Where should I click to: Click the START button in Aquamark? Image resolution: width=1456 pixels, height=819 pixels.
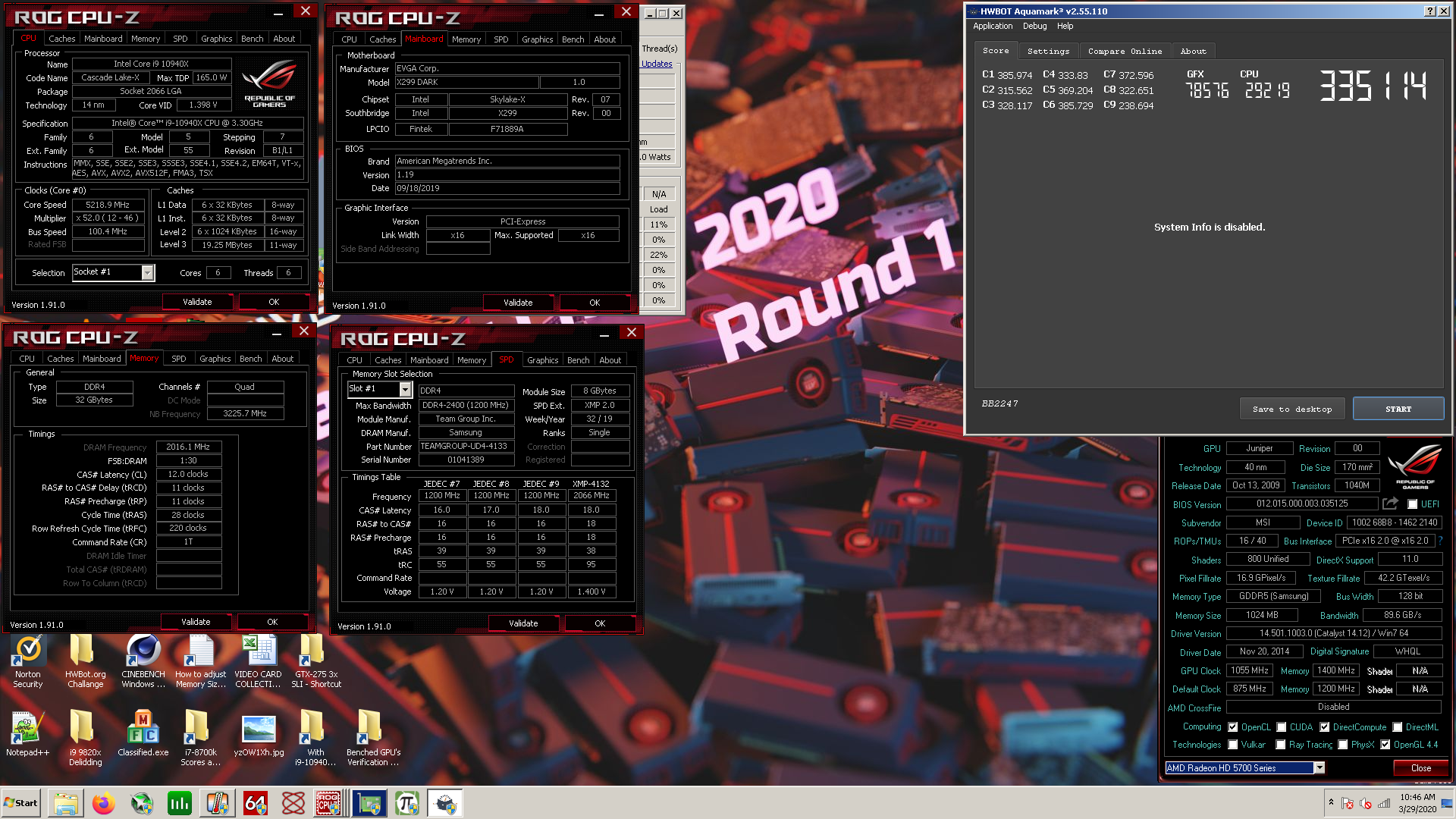click(1398, 409)
